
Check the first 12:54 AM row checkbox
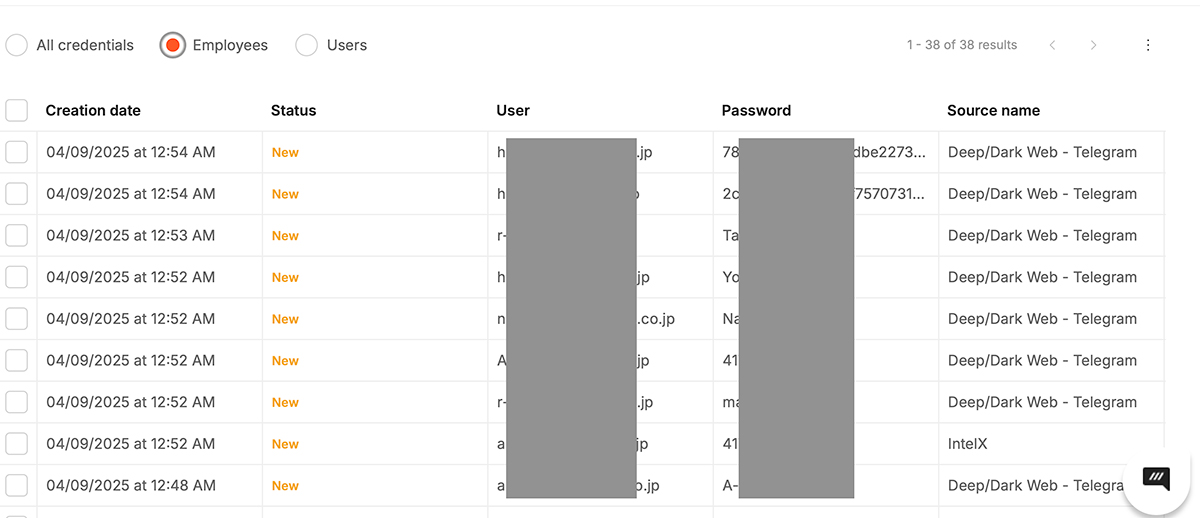[17, 152]
